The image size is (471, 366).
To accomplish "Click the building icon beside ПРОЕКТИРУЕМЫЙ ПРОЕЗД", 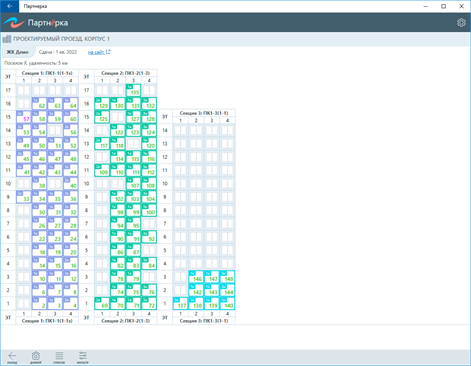I will (x=7, y=39).
